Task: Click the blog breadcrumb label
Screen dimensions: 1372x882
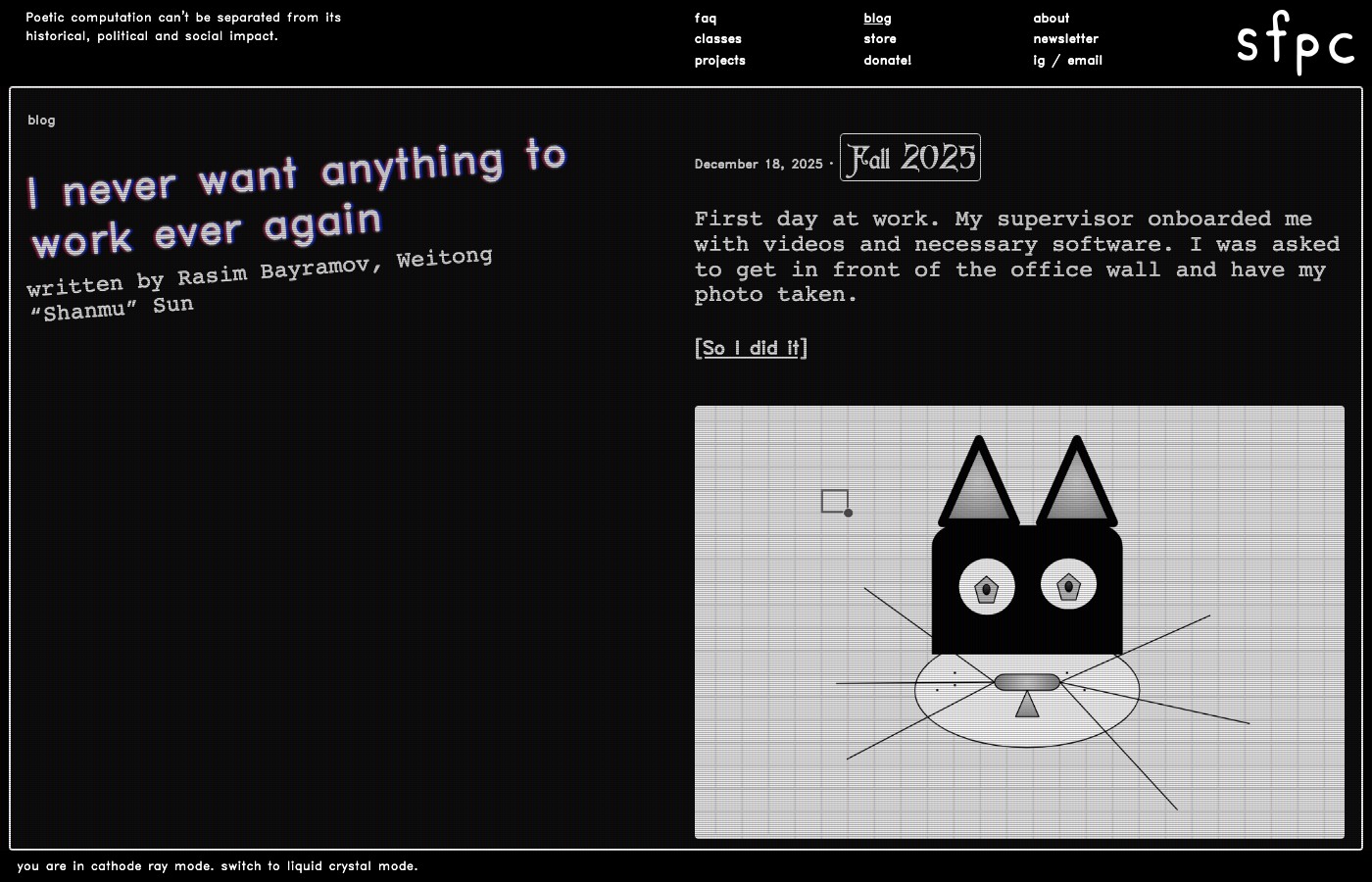Action: click(41, 120)
